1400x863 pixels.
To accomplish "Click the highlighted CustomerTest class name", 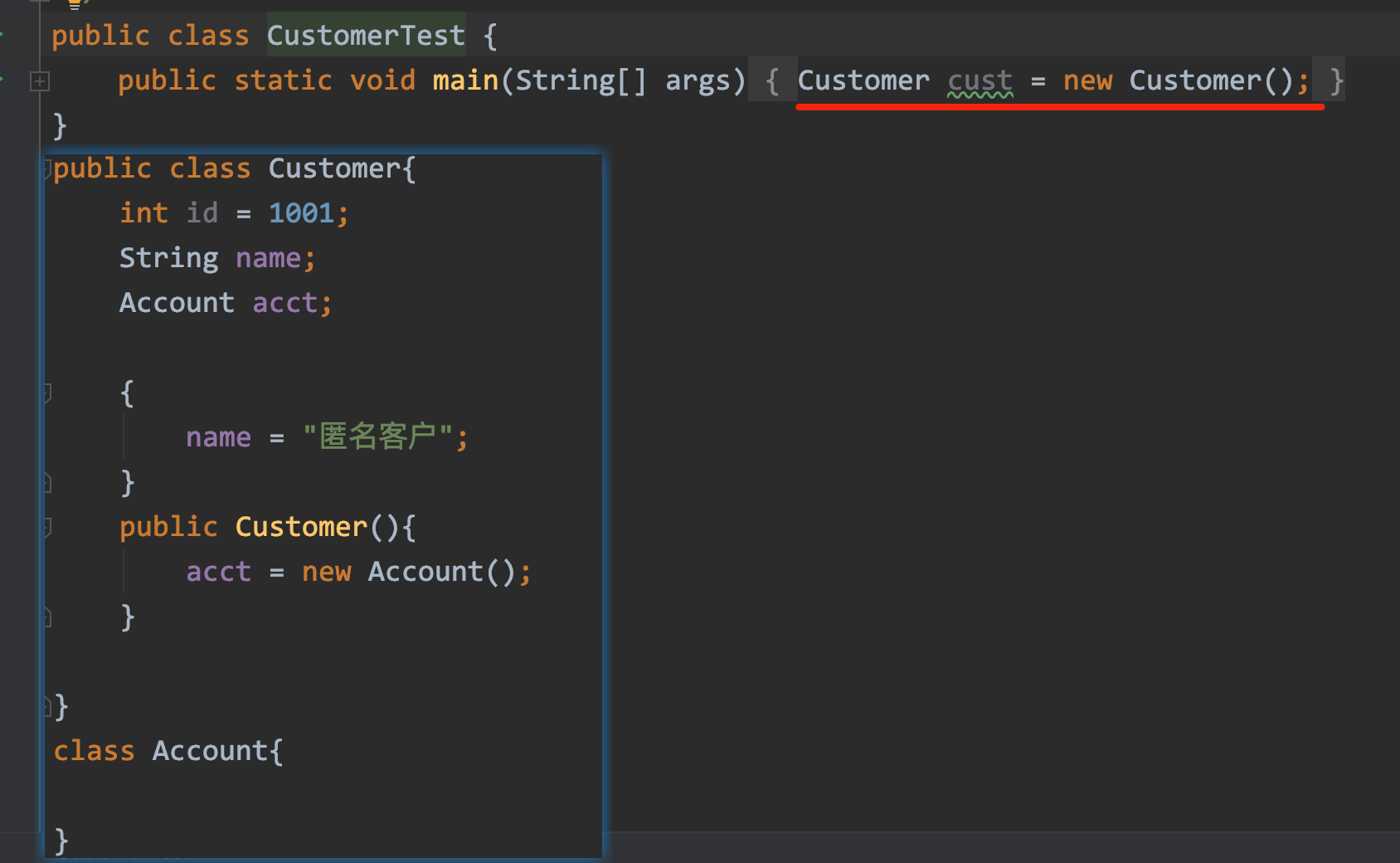I will 365,36.
